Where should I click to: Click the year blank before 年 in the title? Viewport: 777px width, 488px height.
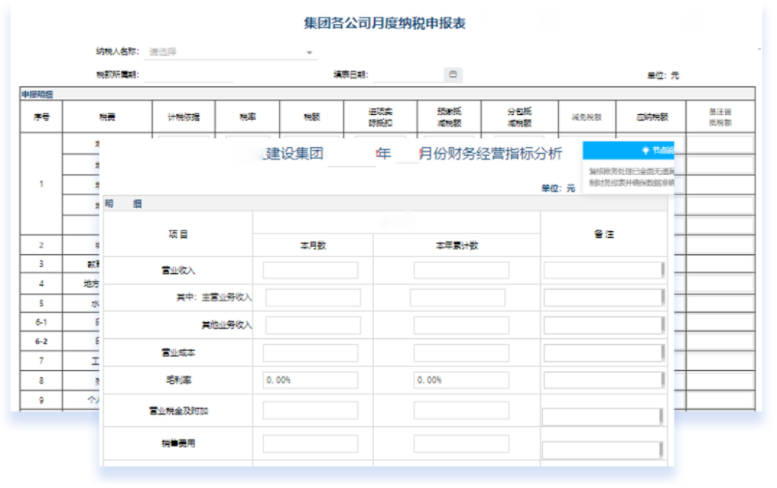click(350, 154)
